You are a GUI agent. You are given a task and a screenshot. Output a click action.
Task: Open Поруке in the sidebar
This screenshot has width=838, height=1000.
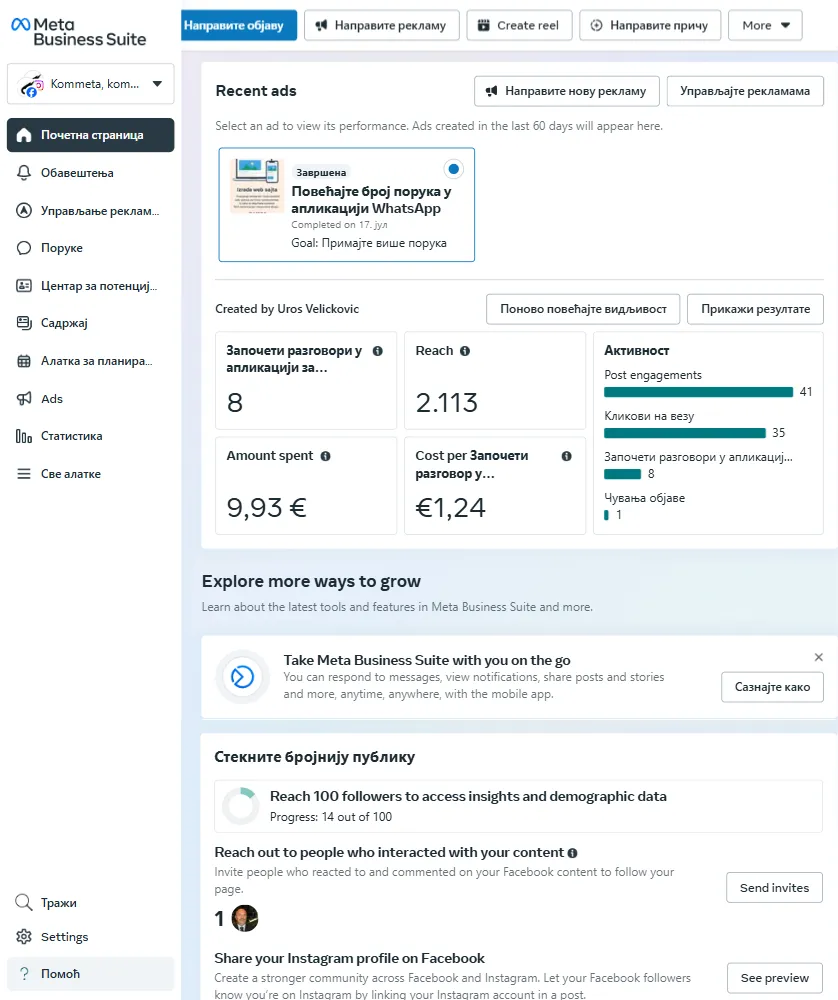[91, 248]
